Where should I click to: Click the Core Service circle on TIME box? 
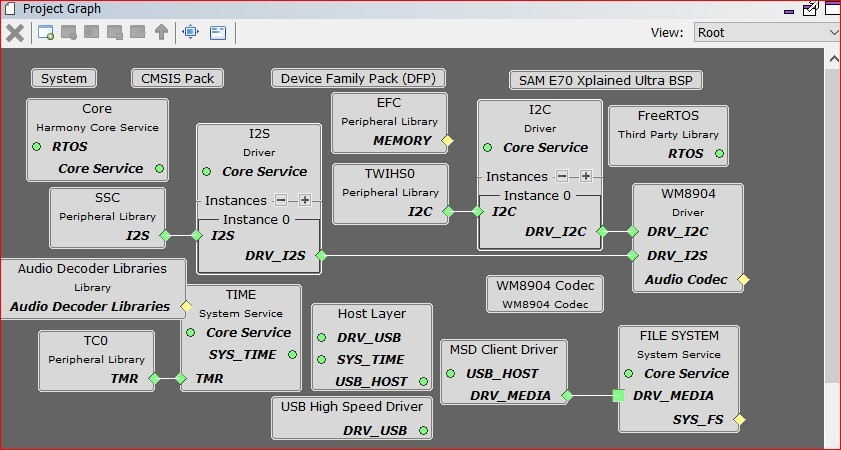(x=190, y=333)
